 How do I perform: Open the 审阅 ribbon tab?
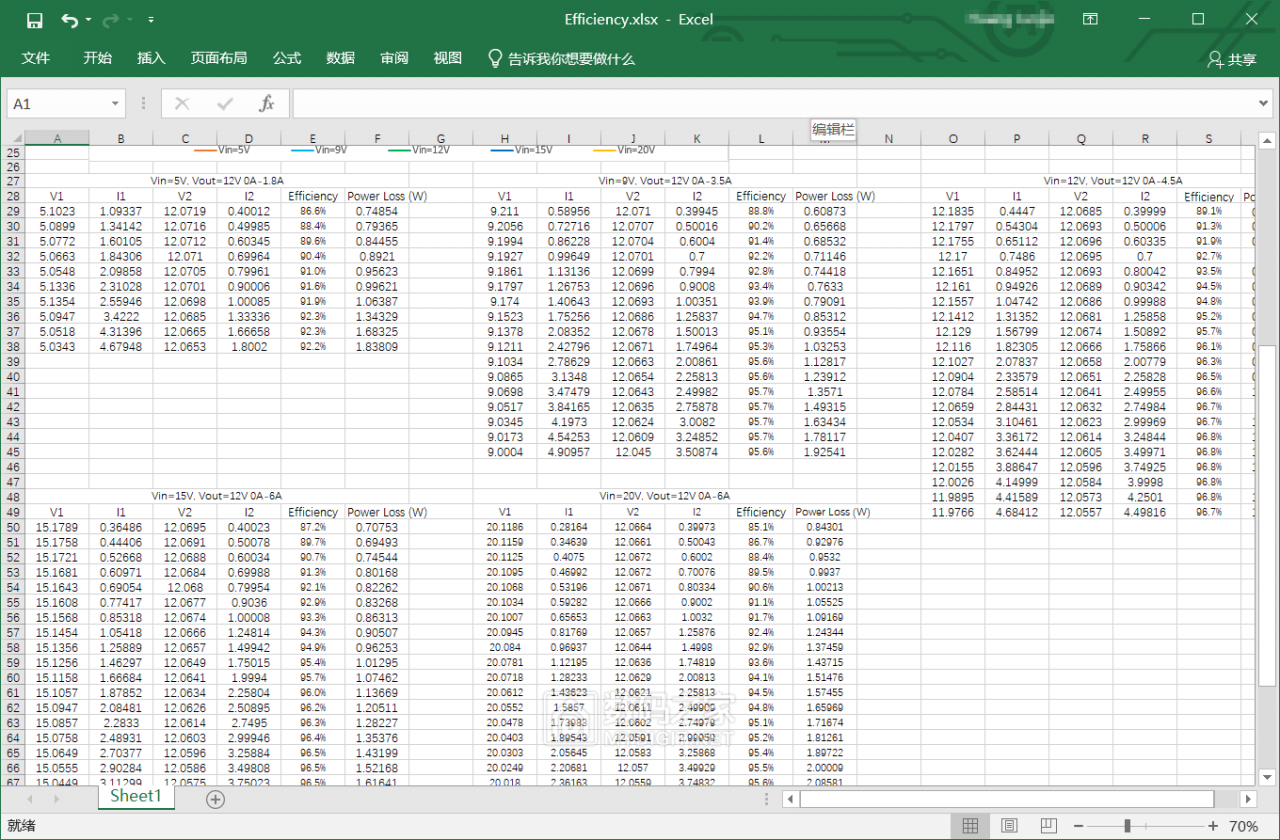(394, 58)
